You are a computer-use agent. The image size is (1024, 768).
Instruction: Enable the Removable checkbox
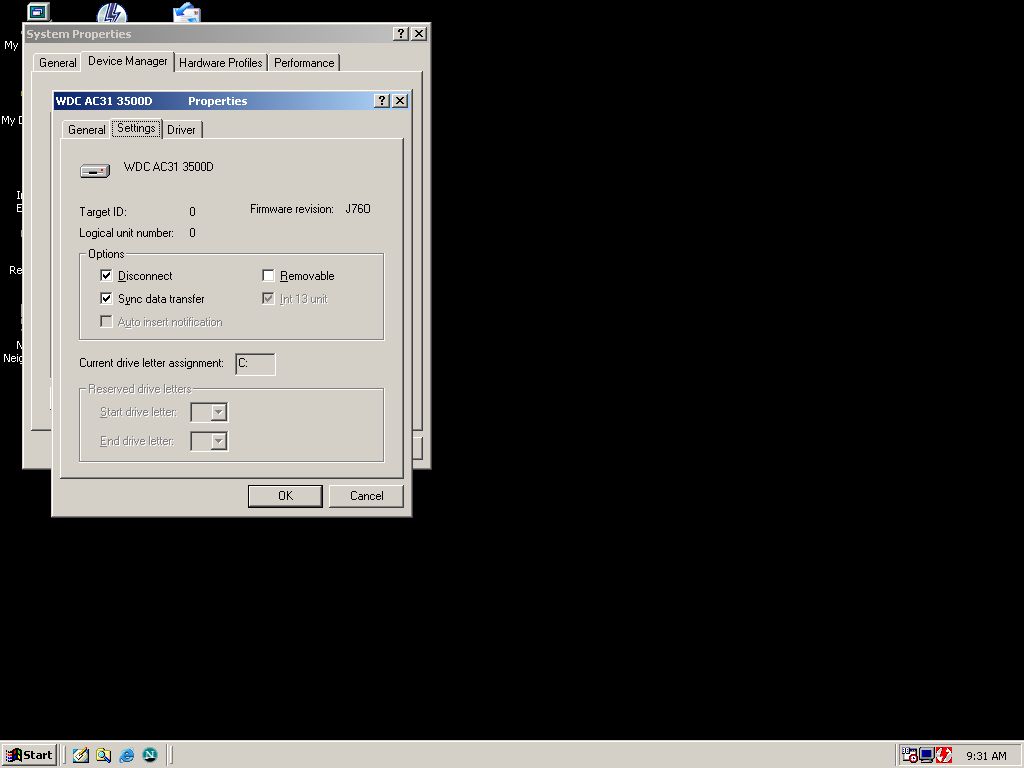[268, 276]
